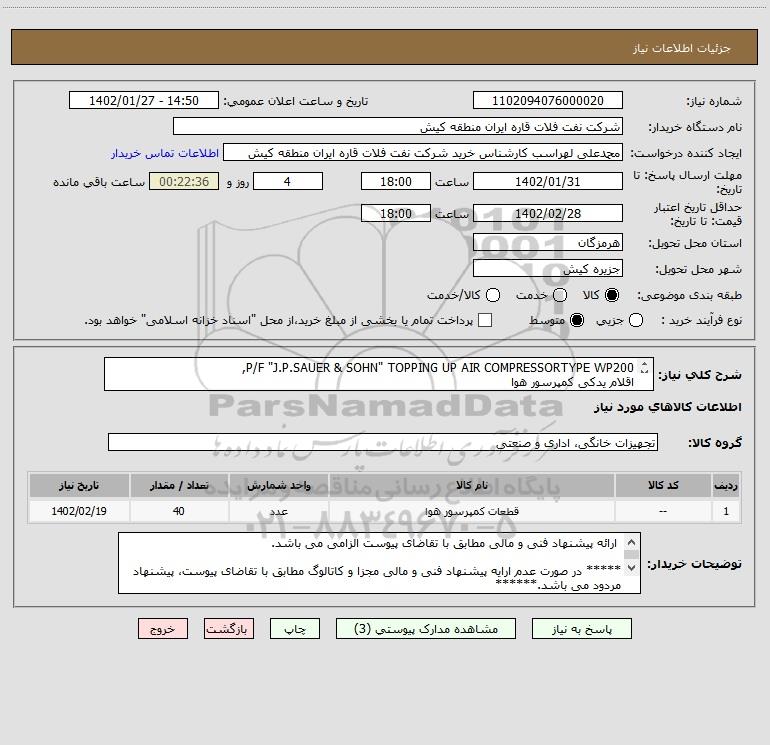Screen dimensions: 770x745
Task: Click the نام دستگاه خریدار field
Action: click(398, 126)
